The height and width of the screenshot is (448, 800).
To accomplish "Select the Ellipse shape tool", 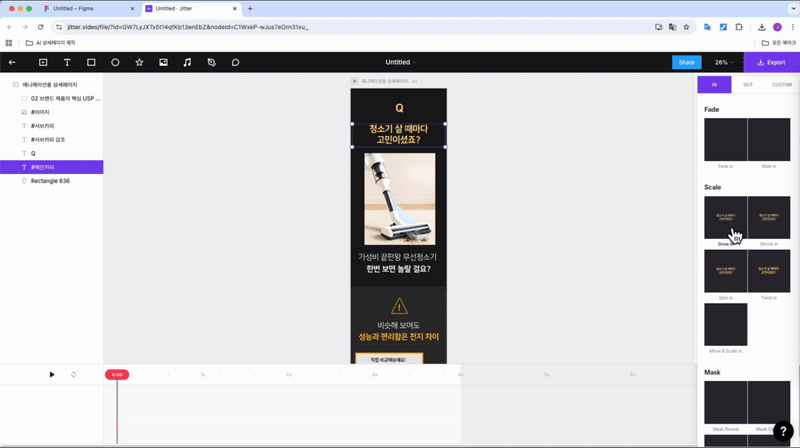I will click(x=115, y=62).
